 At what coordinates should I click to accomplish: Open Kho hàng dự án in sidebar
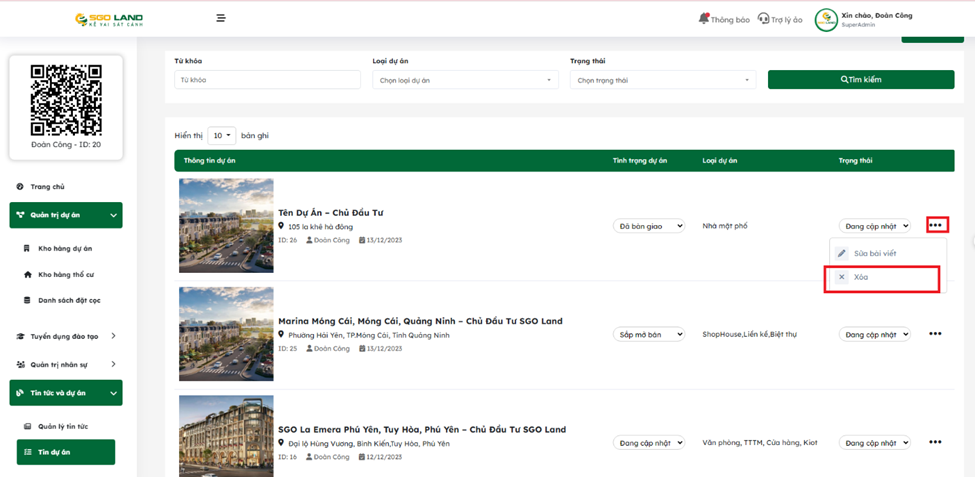(x=65, y=248)
